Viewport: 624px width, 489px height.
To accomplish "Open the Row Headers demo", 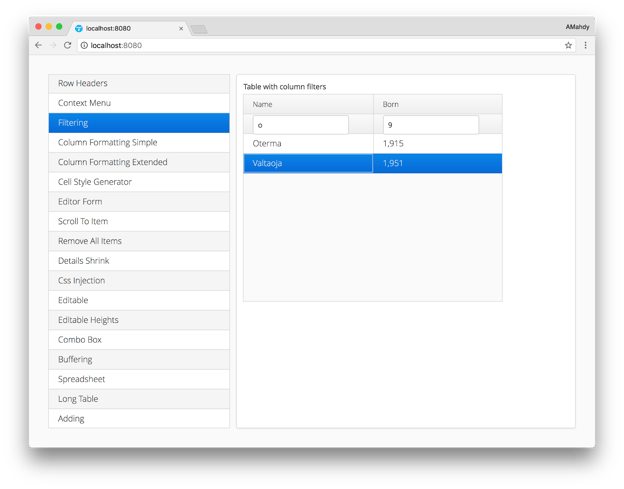I will 139,84.
